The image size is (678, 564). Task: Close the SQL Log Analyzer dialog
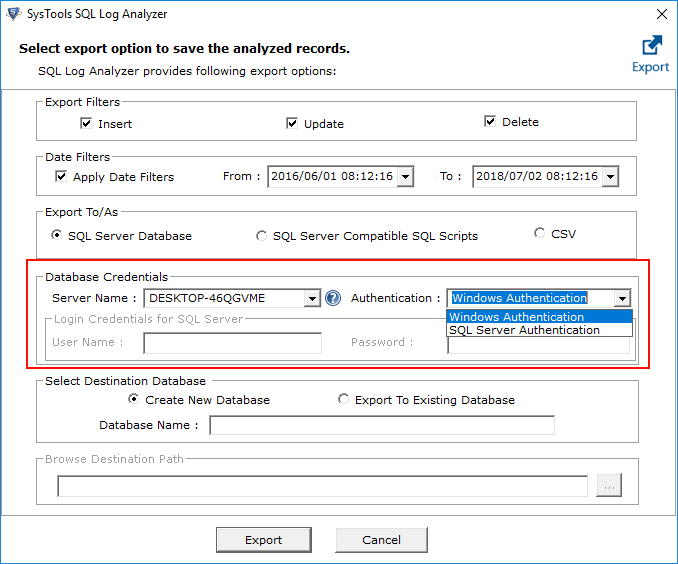(662, 14)
